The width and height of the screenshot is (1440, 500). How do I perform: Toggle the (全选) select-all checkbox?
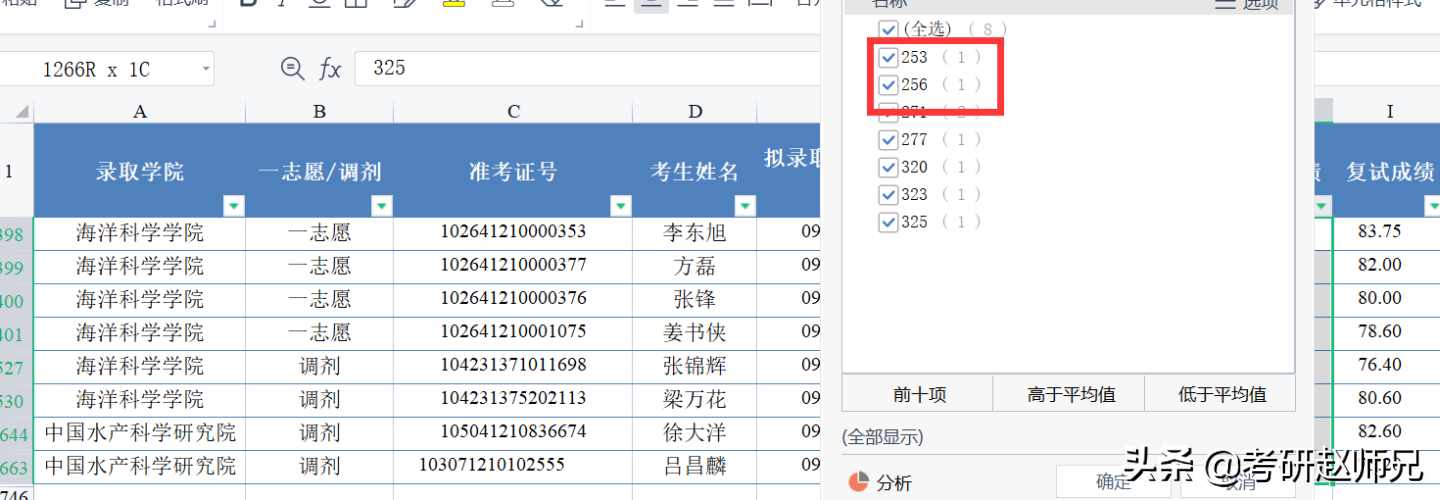[888, 29]
